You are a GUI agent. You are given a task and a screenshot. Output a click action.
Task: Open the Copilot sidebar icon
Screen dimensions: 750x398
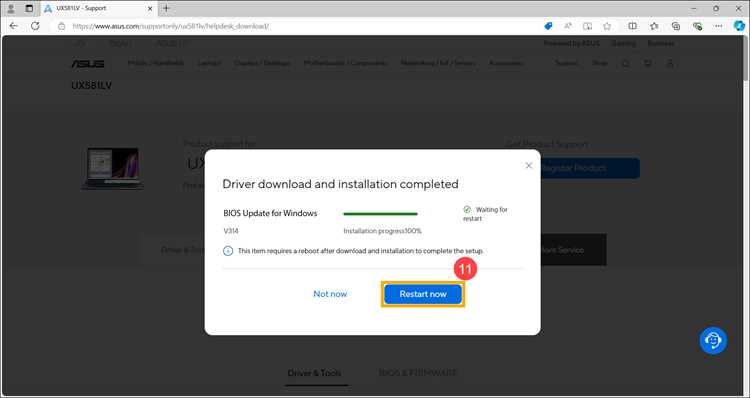coord(739,26)
